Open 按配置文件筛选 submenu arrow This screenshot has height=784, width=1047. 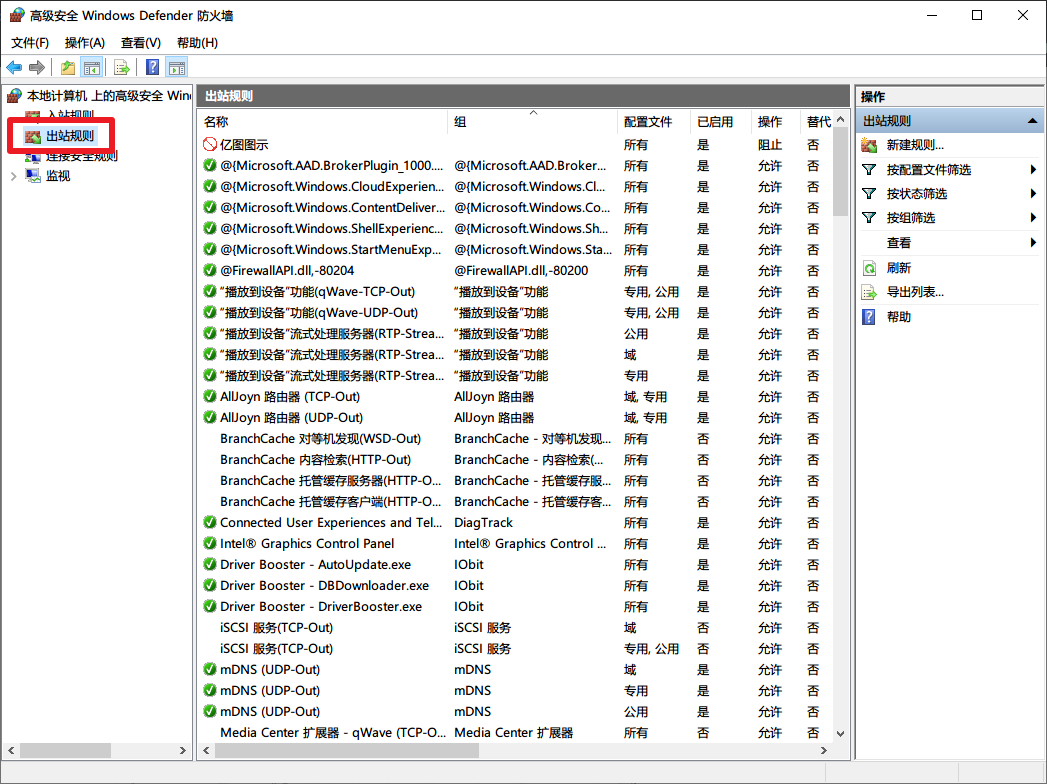(1033, 170)
